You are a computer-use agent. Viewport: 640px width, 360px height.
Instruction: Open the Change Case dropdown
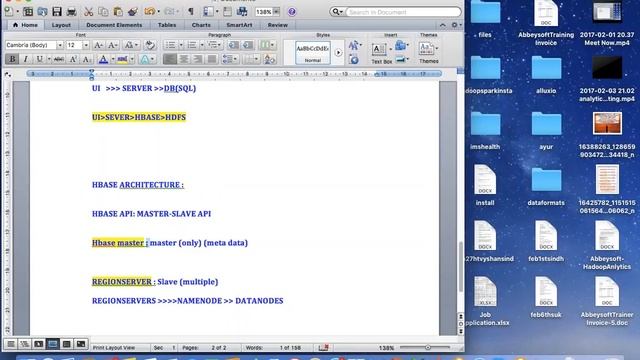pos(131,45)
